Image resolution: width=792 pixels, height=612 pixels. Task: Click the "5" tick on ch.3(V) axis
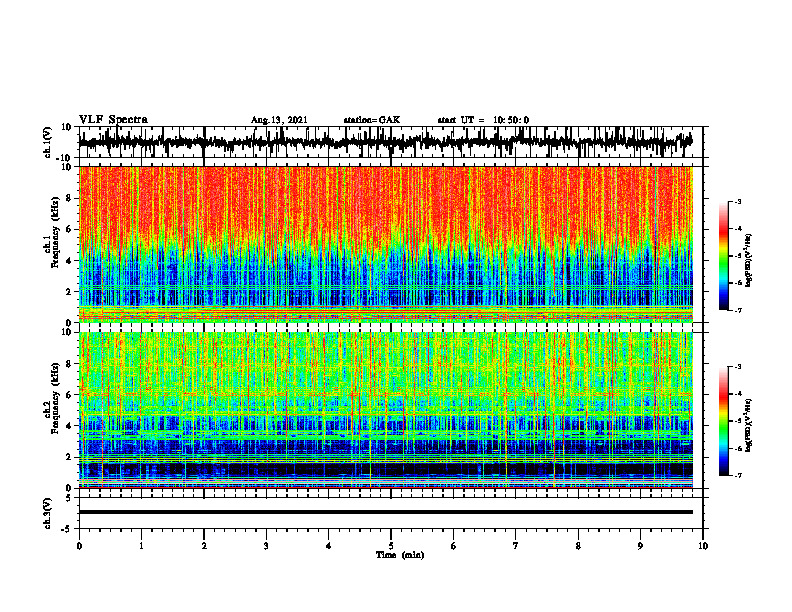click(69, 498)
